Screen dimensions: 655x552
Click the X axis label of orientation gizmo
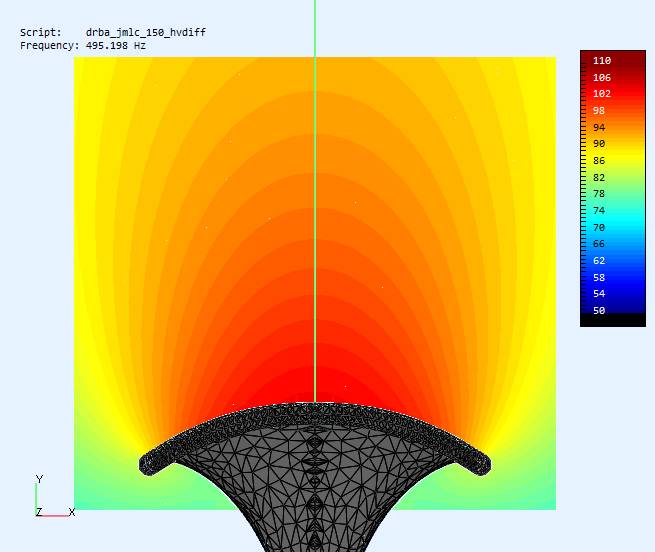click(x=72, y=512)
